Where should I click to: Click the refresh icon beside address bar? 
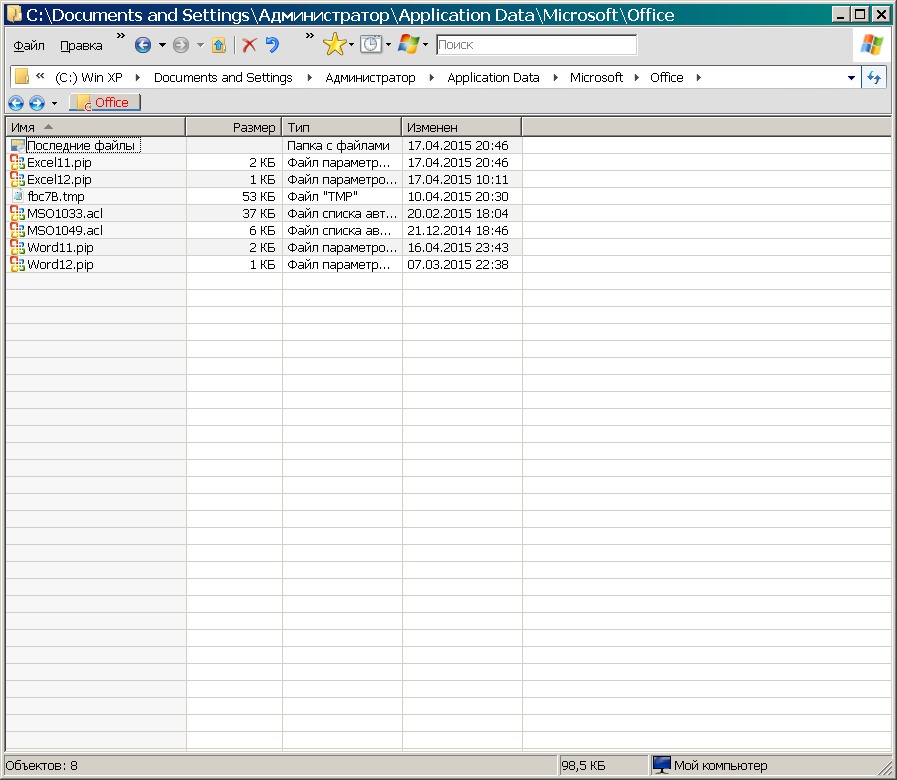click(x=875, y=78)
